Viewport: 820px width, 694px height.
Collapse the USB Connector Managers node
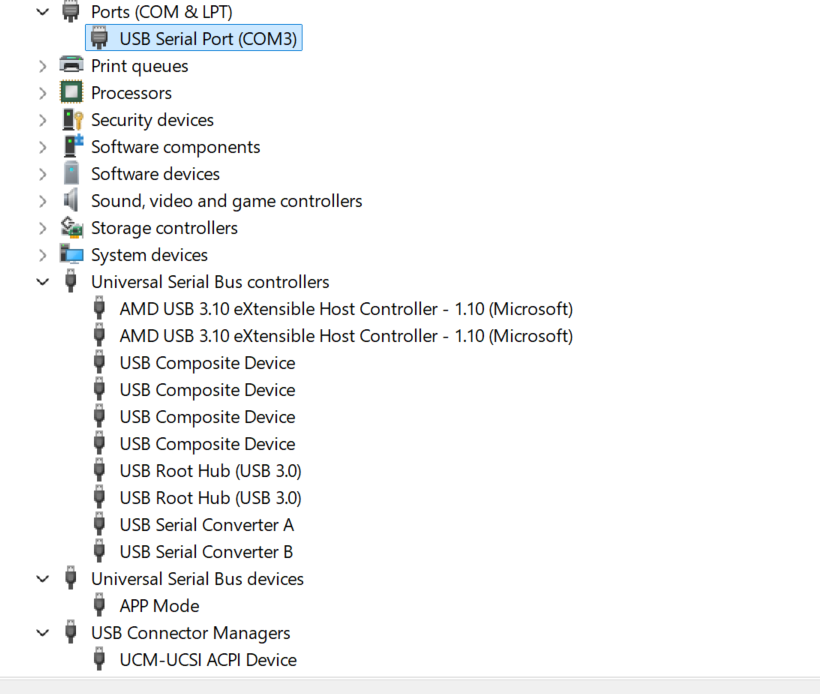(42, 633)
